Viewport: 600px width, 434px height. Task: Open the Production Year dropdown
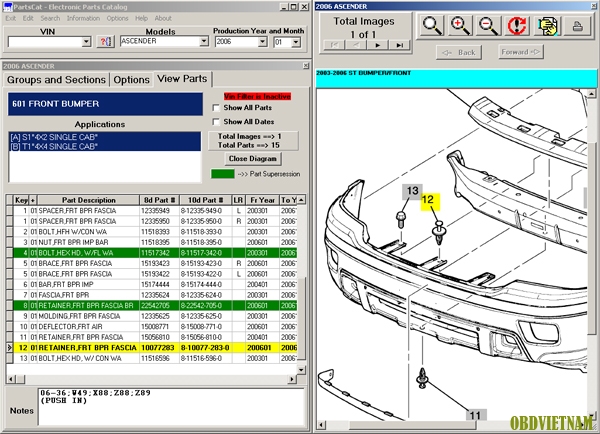tap(262, 42)
